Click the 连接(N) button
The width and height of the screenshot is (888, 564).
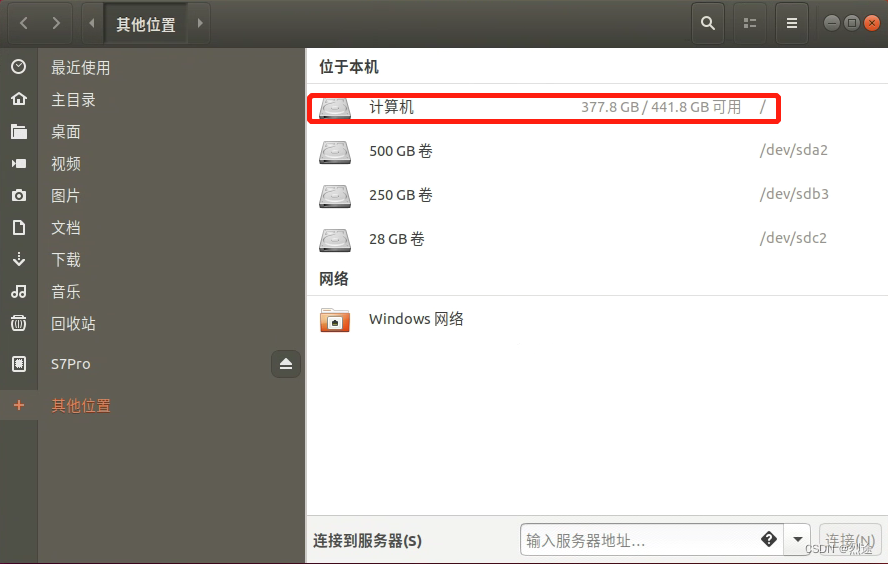850,540
